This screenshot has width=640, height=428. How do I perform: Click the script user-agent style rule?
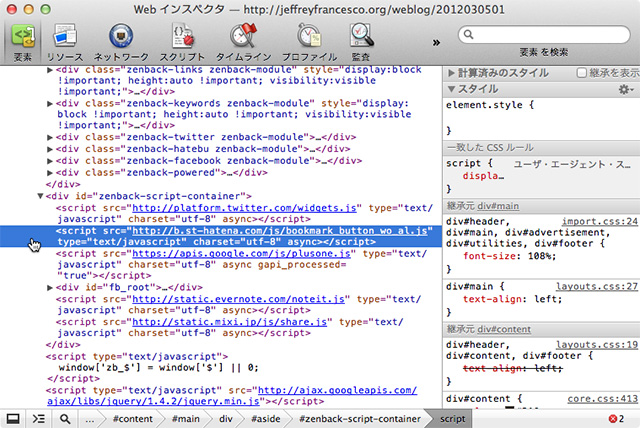point(541,176)
